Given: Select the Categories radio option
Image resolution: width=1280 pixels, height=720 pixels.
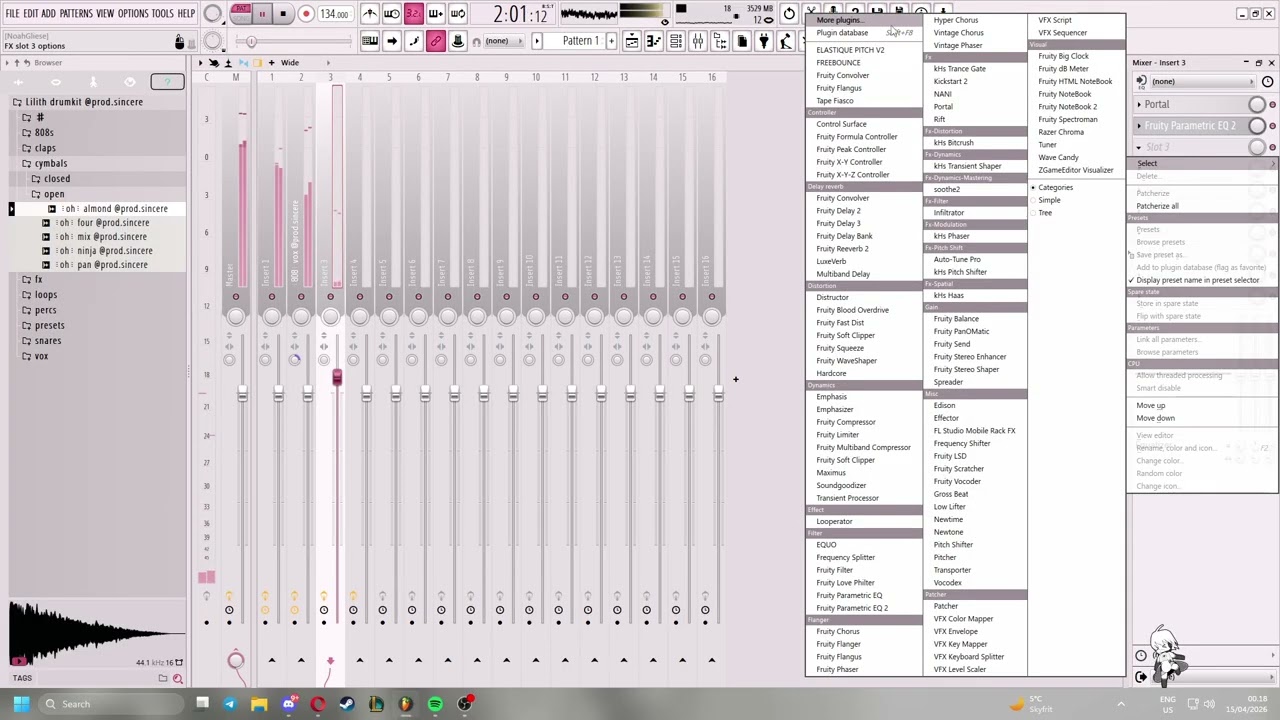Looking at the screenshot, I should pyautogui.click(x=1054, y=188).
